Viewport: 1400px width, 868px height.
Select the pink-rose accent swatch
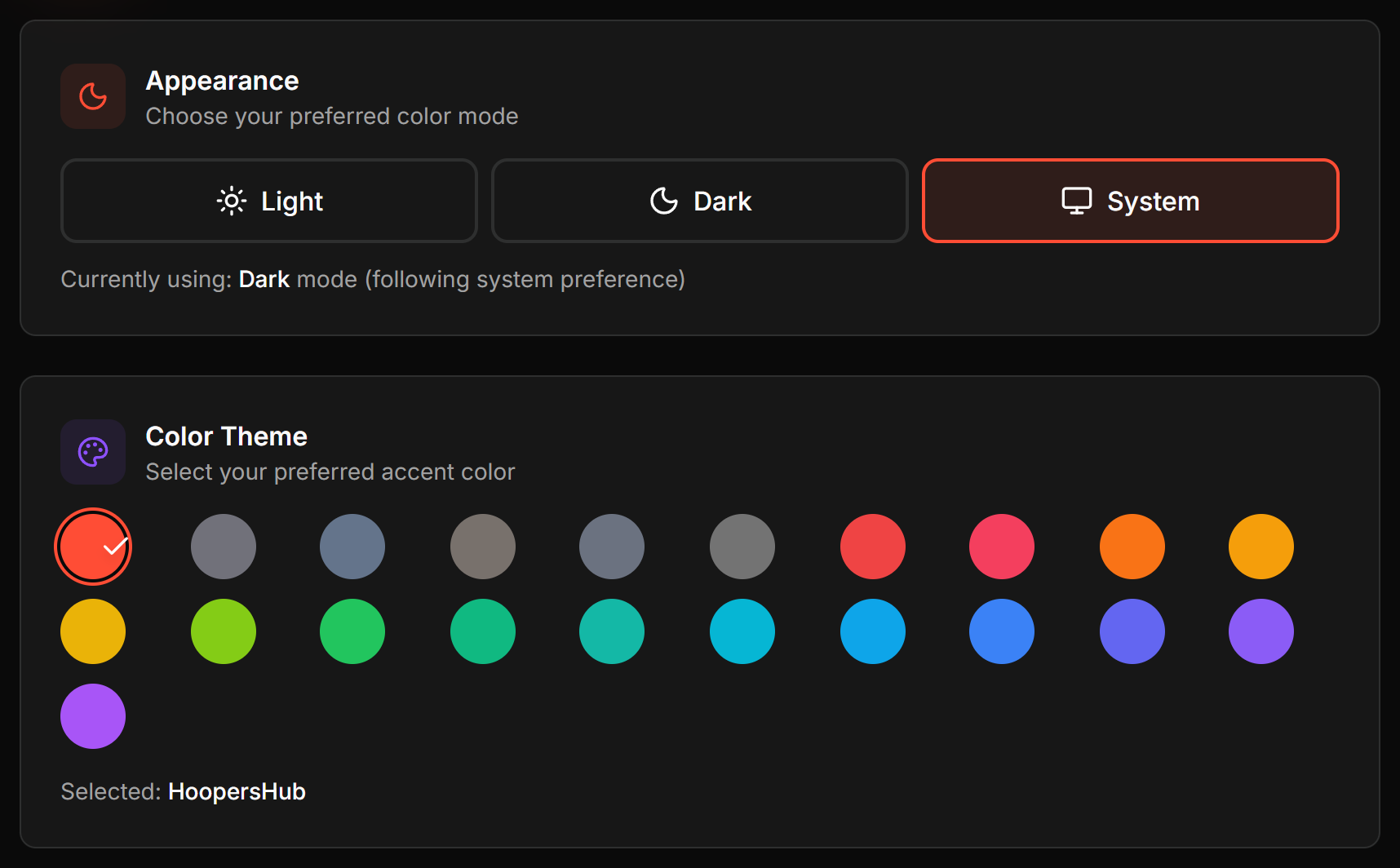[1002, 547]
